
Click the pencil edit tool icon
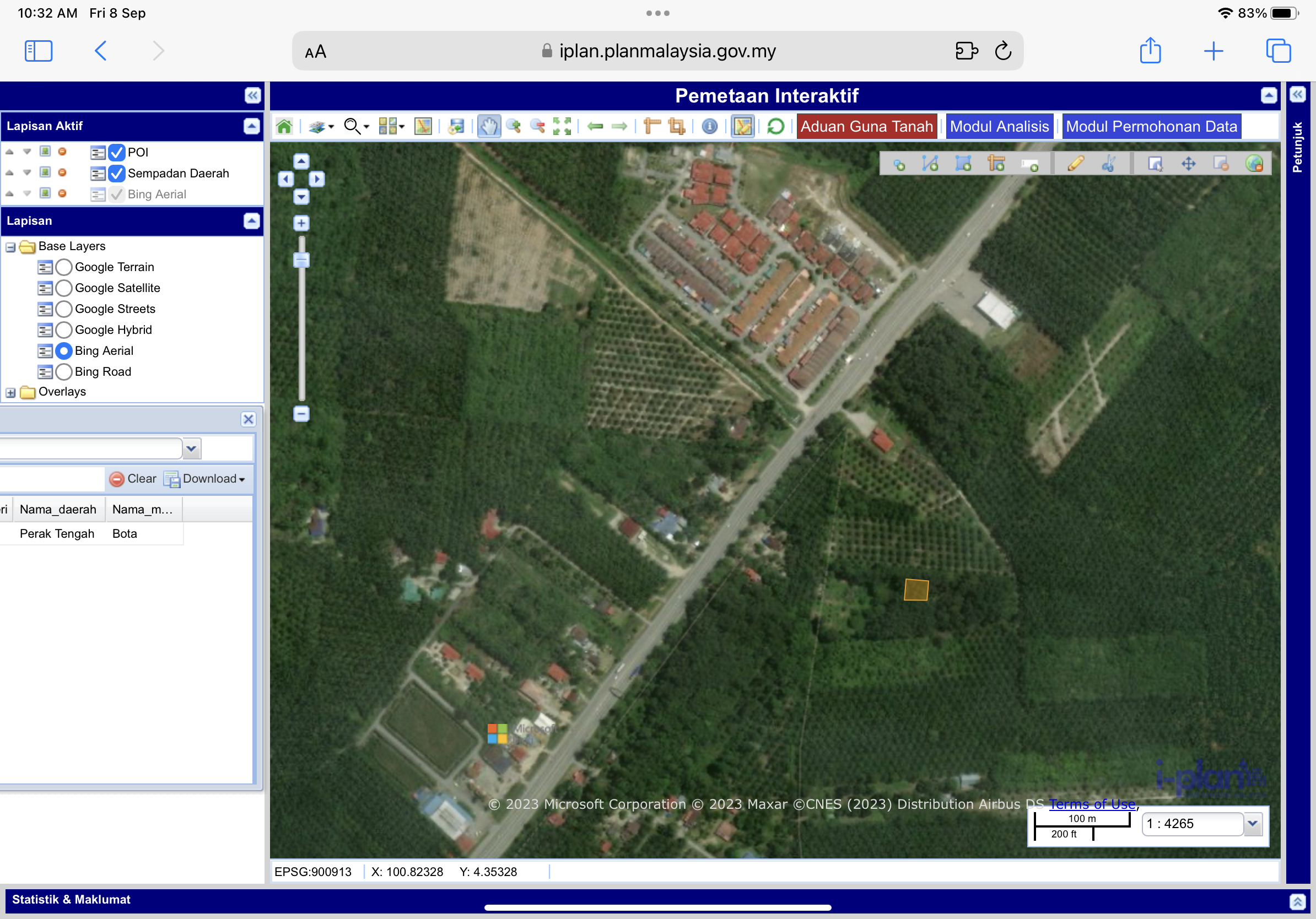tap(1075, 164)
